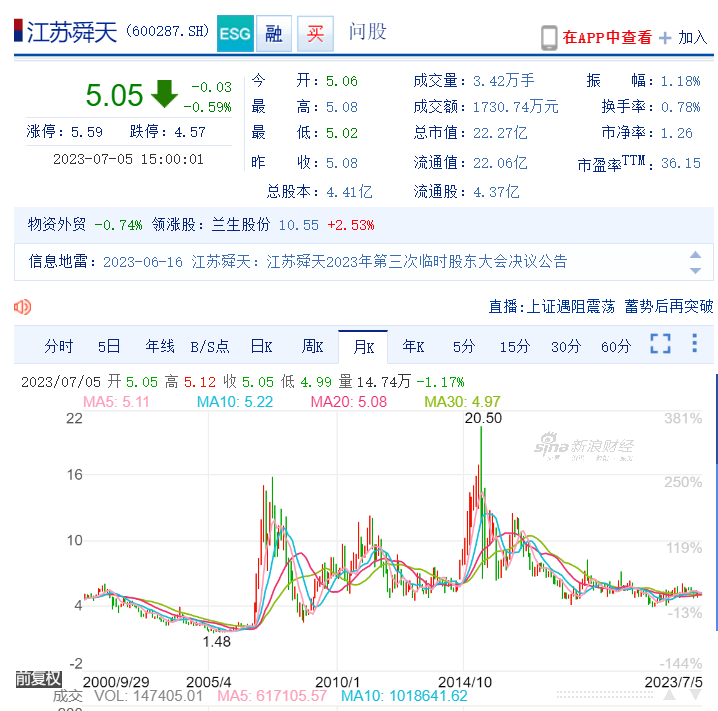Click the 2014/10 date axis label
Screen dimensions: 718x711
click(465, 682)
